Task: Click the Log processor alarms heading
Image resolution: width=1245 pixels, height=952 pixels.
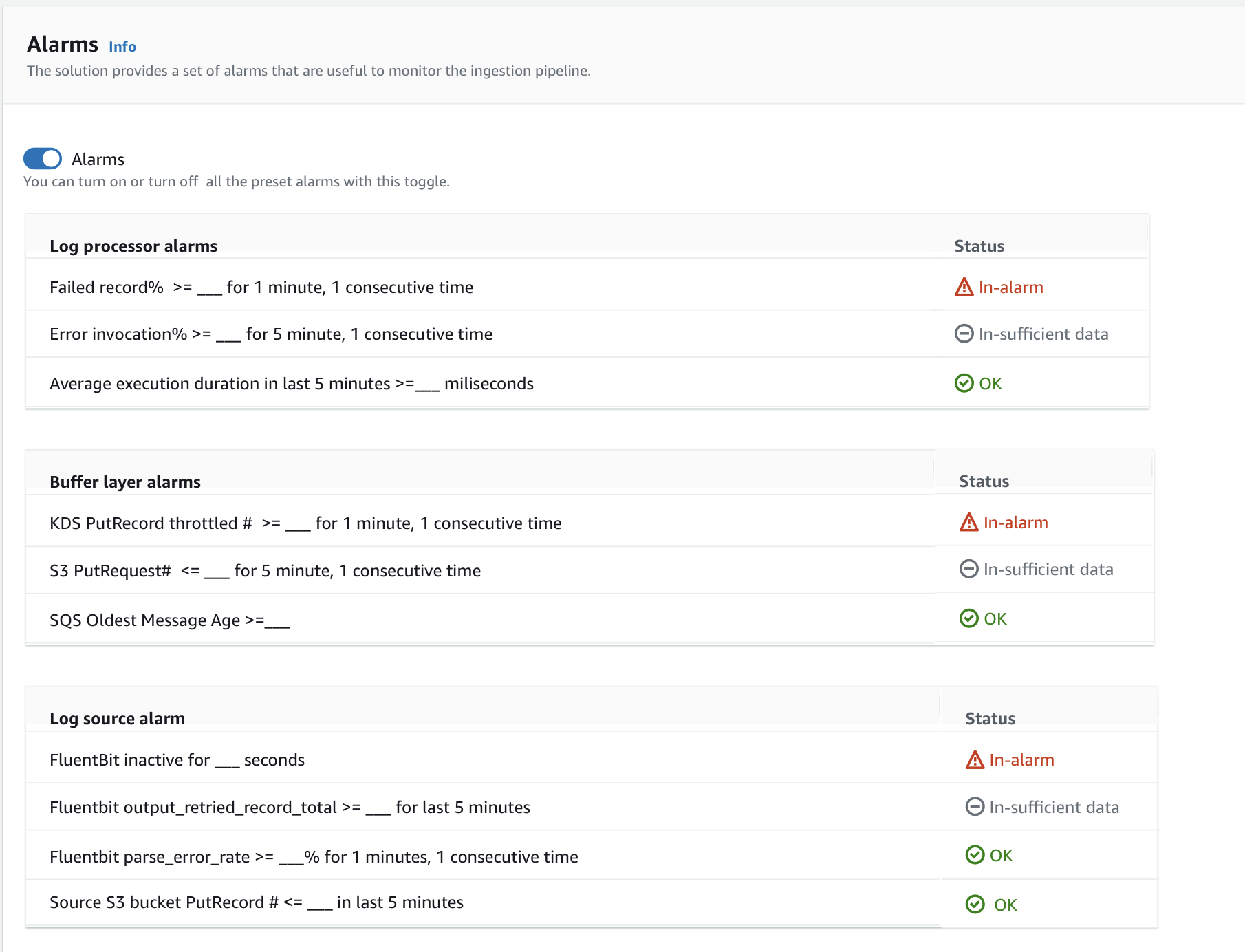Action: [133, 246]
